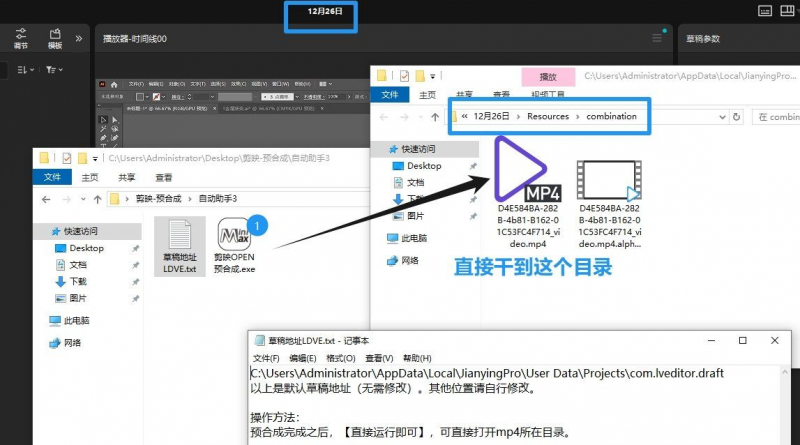Open the 文件 tab in 自动助手3 window
The width and height of the screenshot is (800, 445).
click(x=52, y=177)
